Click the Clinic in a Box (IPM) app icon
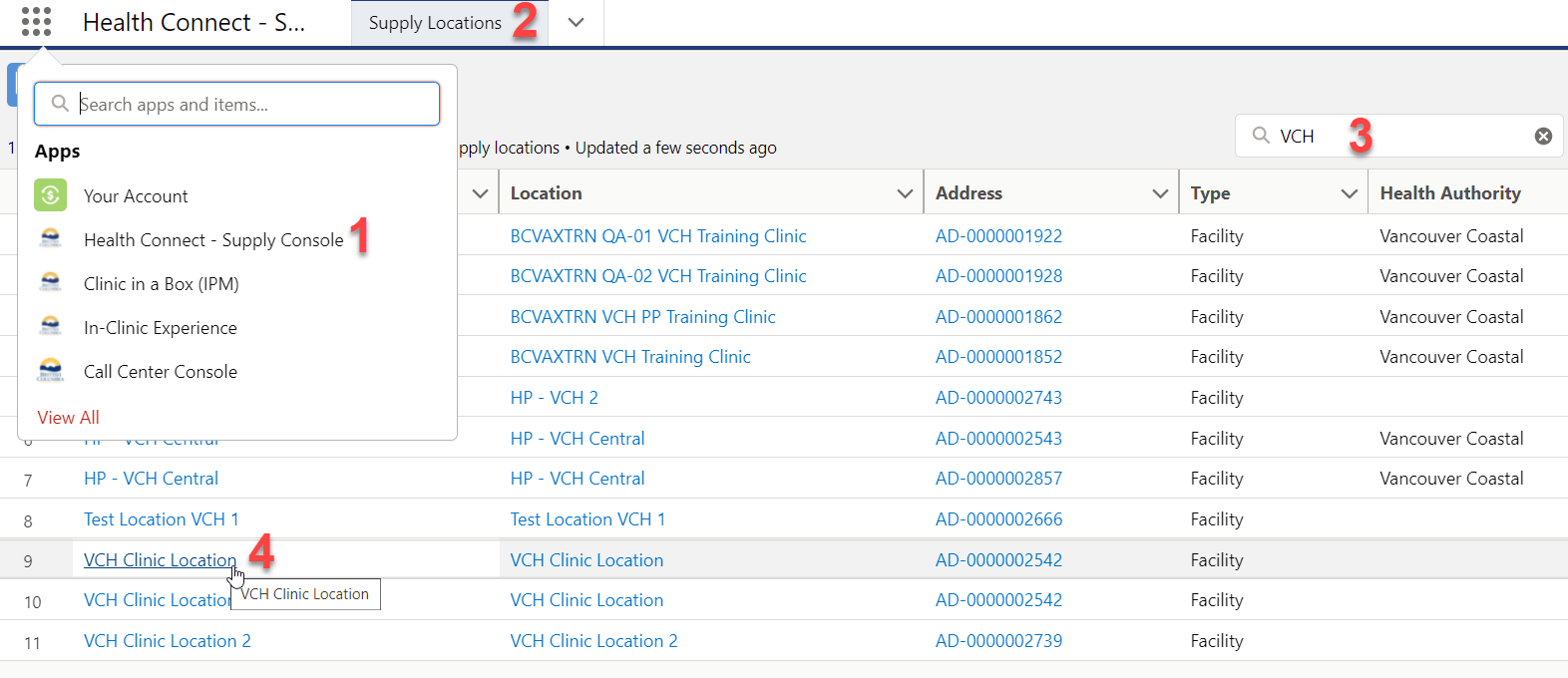 point(51,283)
